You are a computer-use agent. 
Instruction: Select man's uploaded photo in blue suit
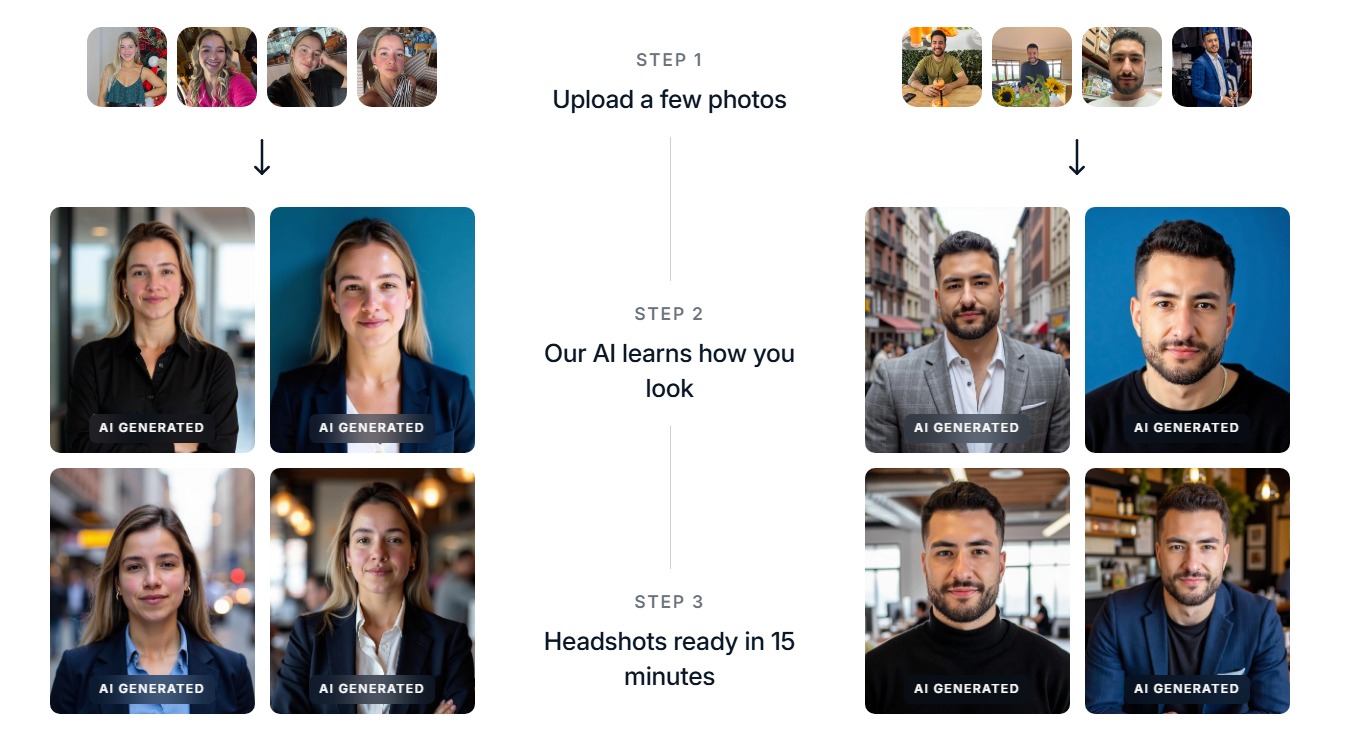[x=1212, y=67]
